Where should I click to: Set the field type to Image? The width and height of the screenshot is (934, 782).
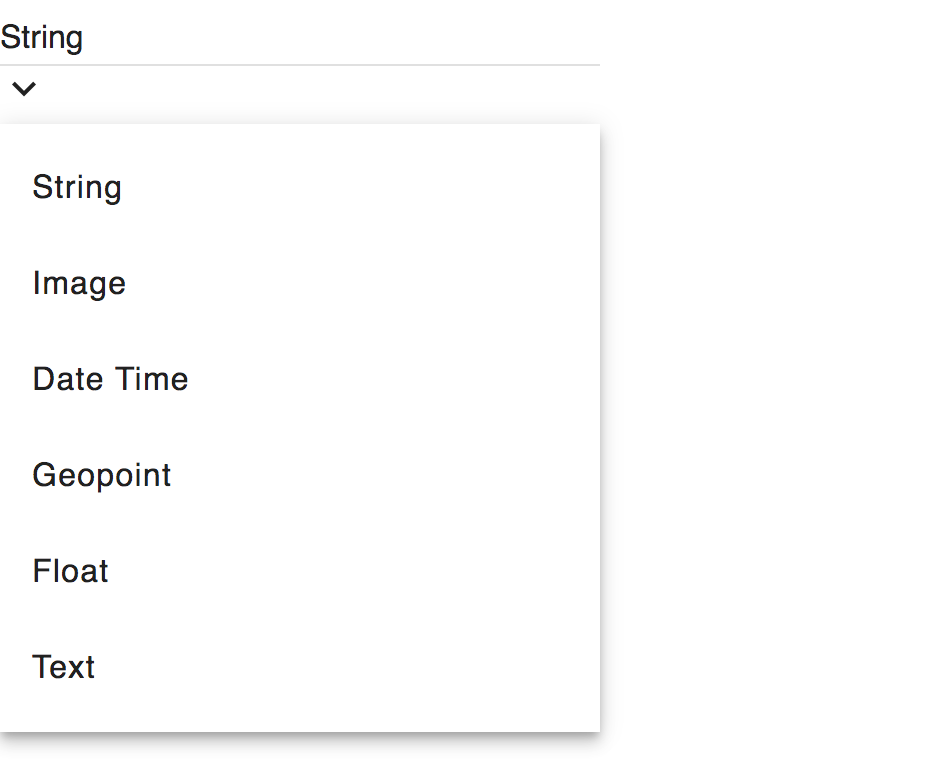[x=79, y=283]
